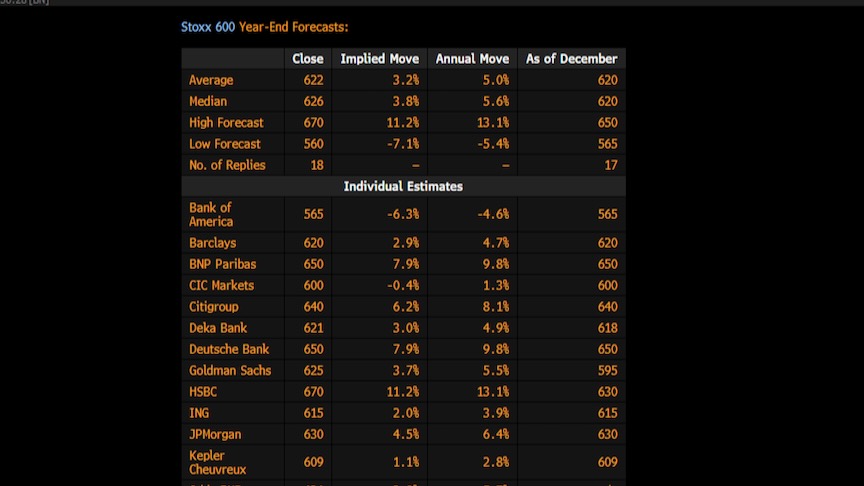Select Barclays in the estimates list
Viewport: 864px width, 486px height.
[213, 243]
